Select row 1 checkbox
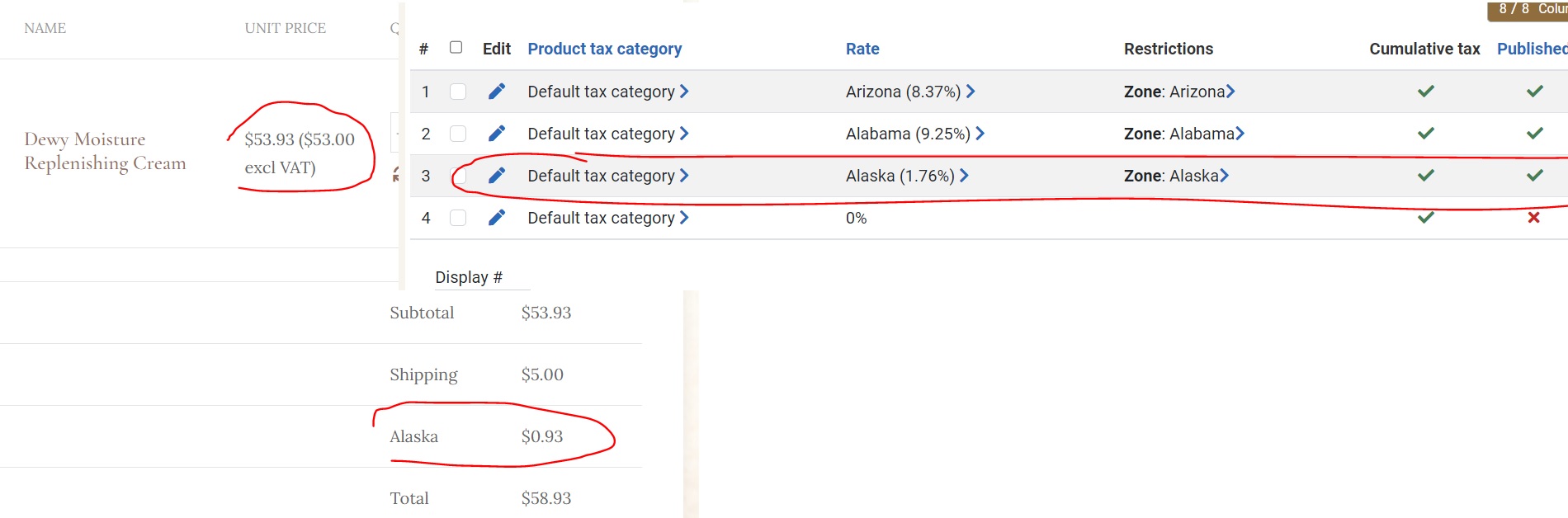 coord(458,92)
